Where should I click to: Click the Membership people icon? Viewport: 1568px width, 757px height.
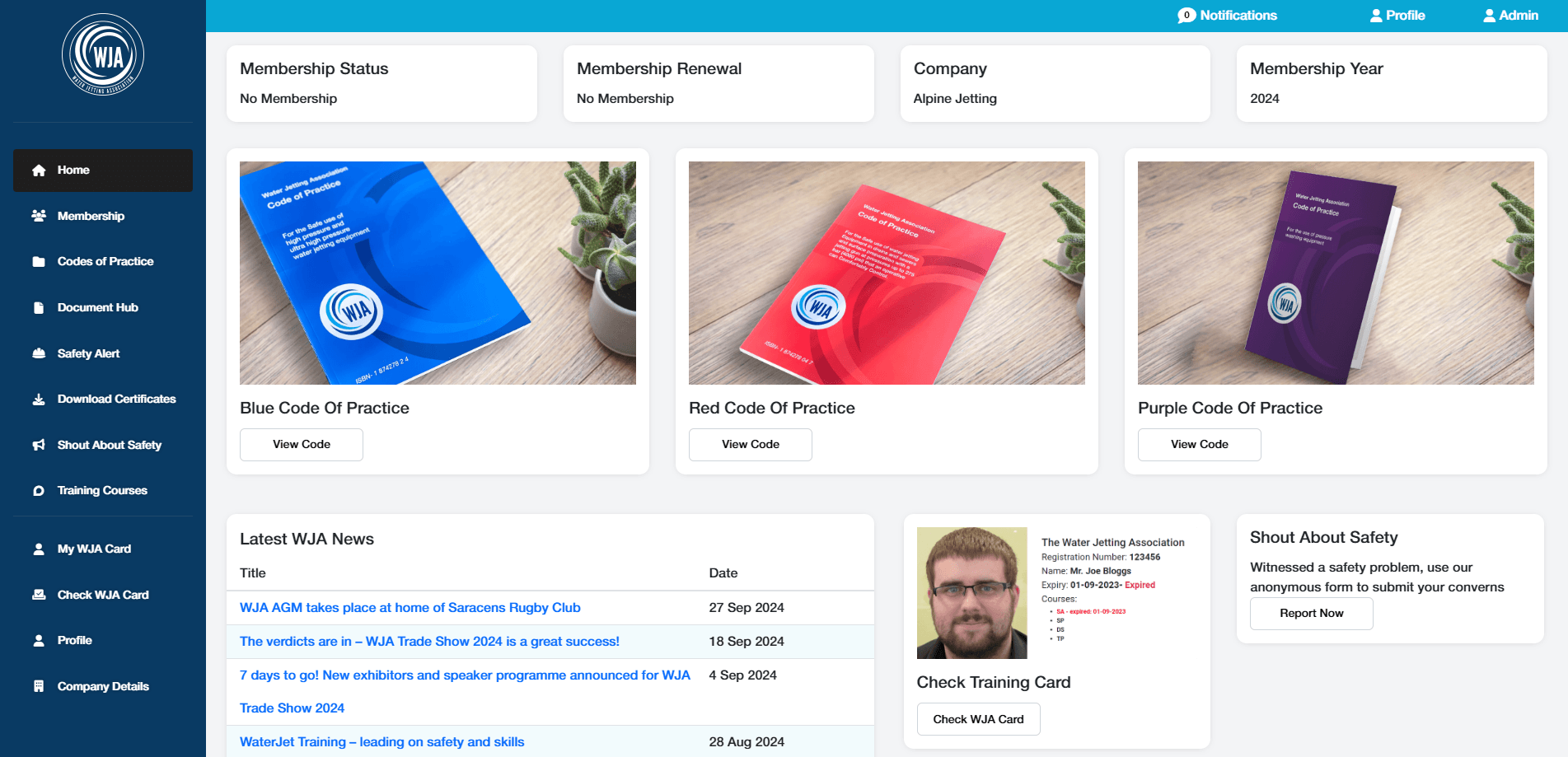39,216
